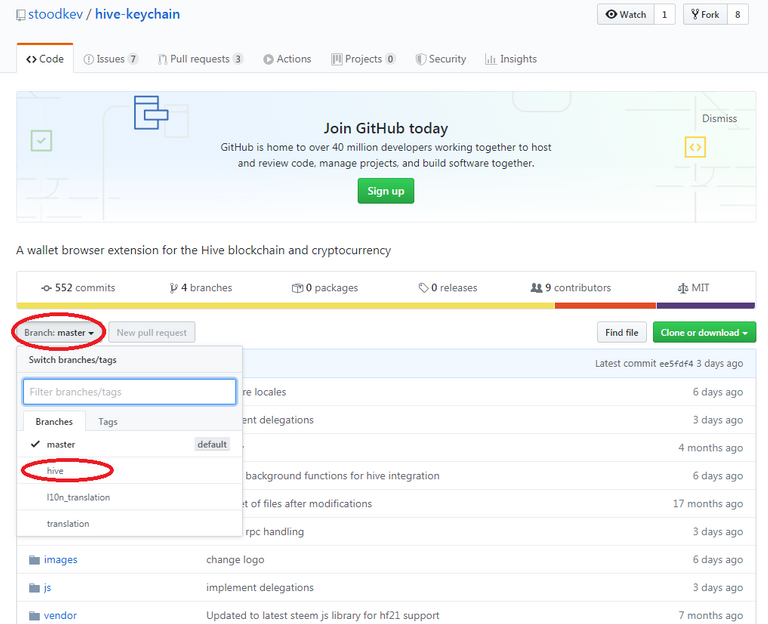This screenshot has height=624, width=768.
Task: Open the Branch: master dropdown
Action: [x=59, y=333]
